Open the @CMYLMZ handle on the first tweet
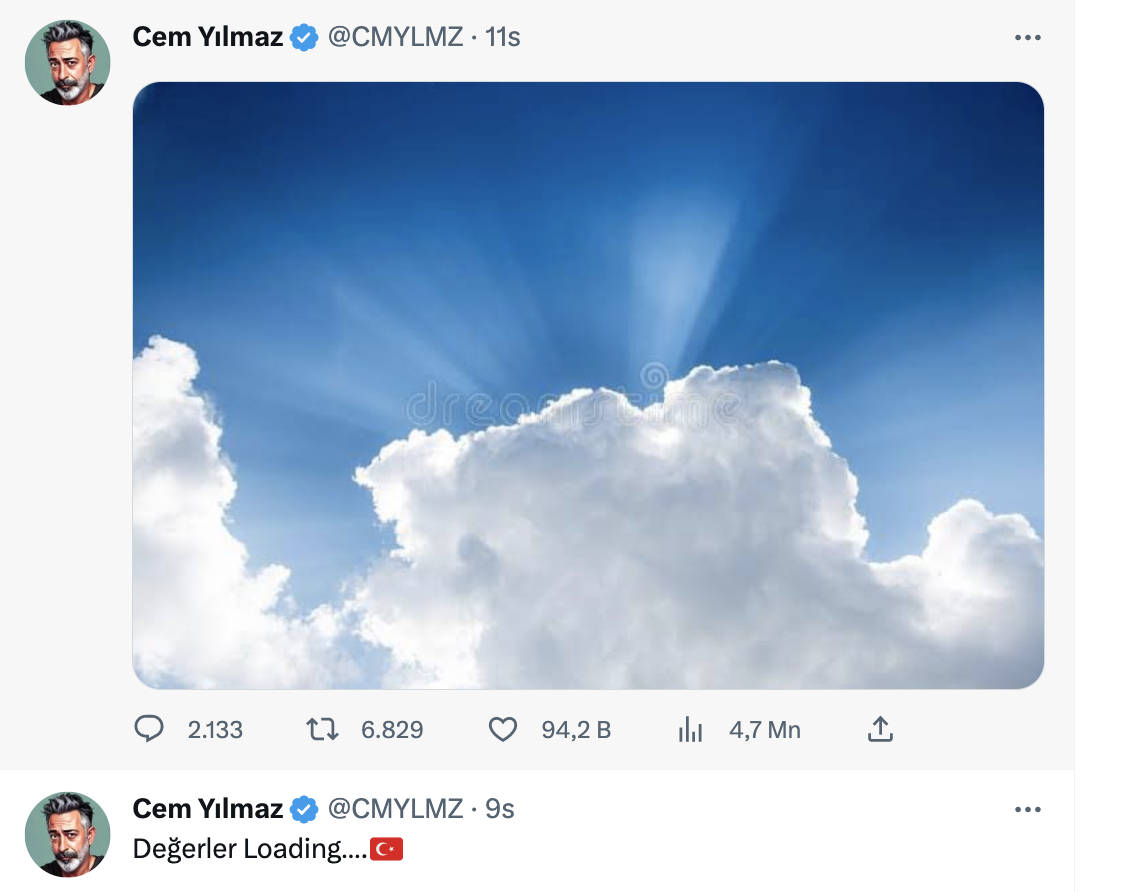The image size is (1126, 892). tap(396, 38)
